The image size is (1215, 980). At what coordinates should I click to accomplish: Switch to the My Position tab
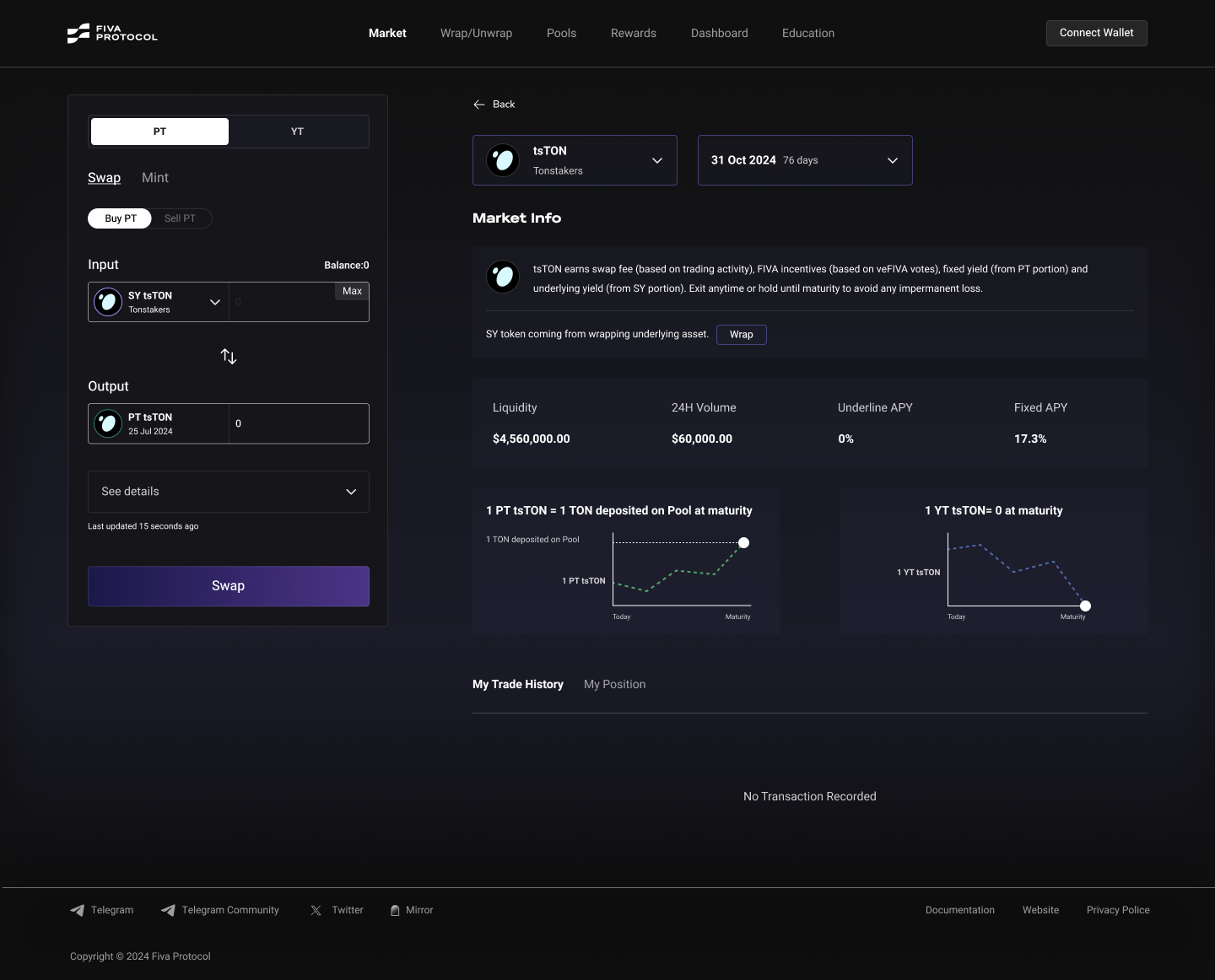(x=614, y=684)
